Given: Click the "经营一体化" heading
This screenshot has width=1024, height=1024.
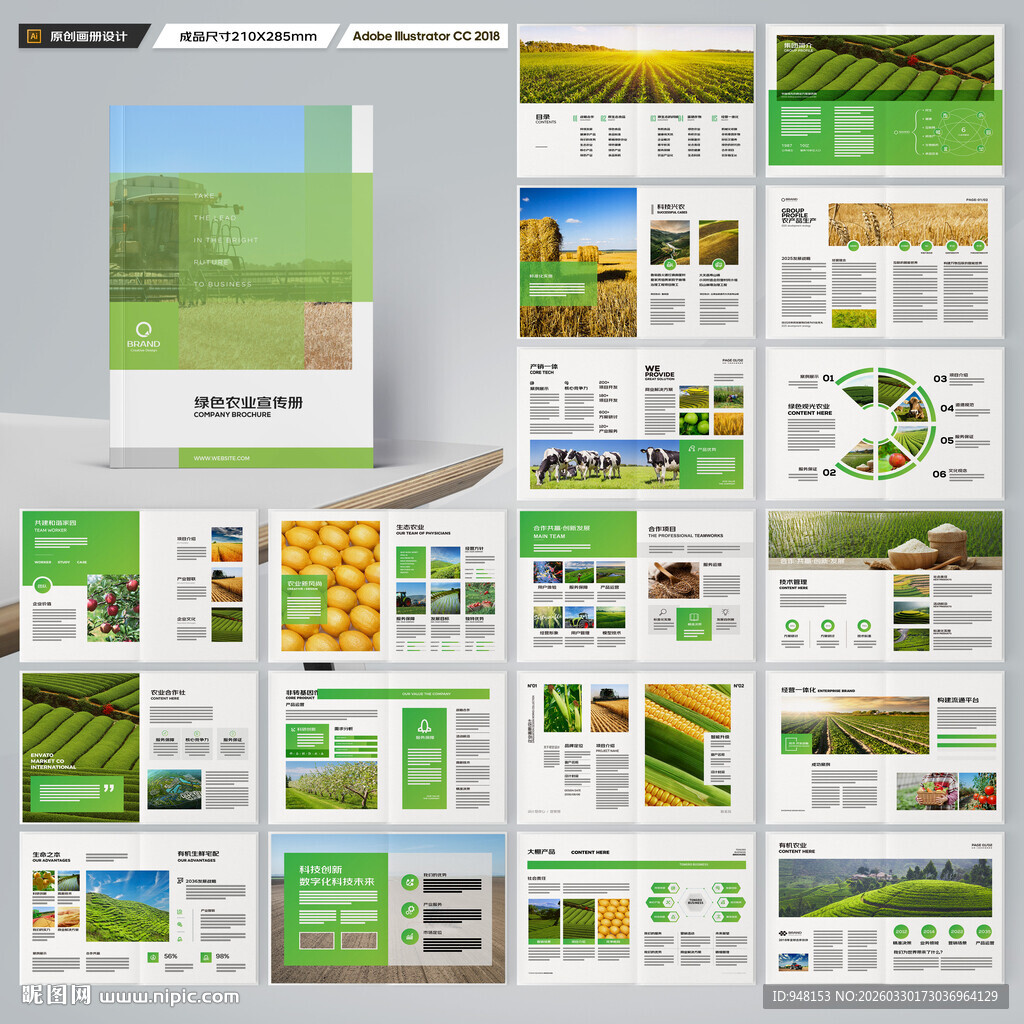Looking at the screenshot, I should [x=797, y=690].
